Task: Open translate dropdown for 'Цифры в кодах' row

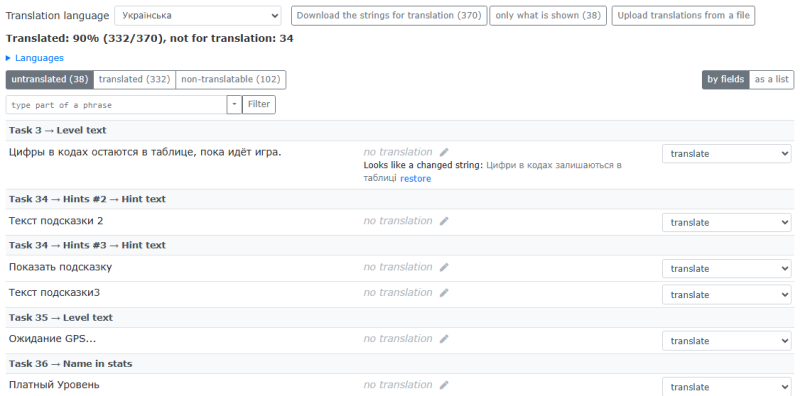Action: (x=727, y=154)
